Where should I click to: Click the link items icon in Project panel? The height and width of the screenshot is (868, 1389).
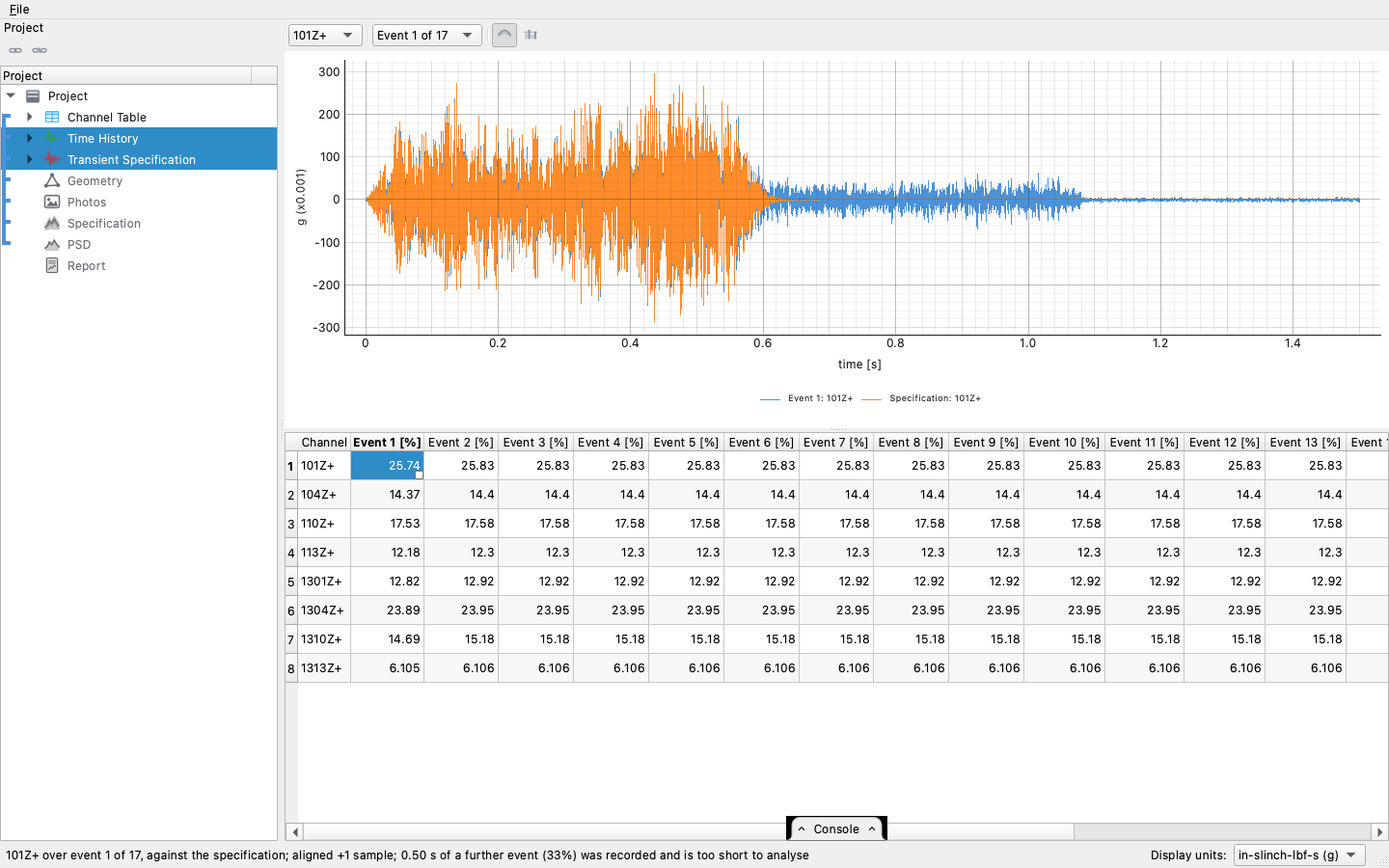click(x=15, y=50)
